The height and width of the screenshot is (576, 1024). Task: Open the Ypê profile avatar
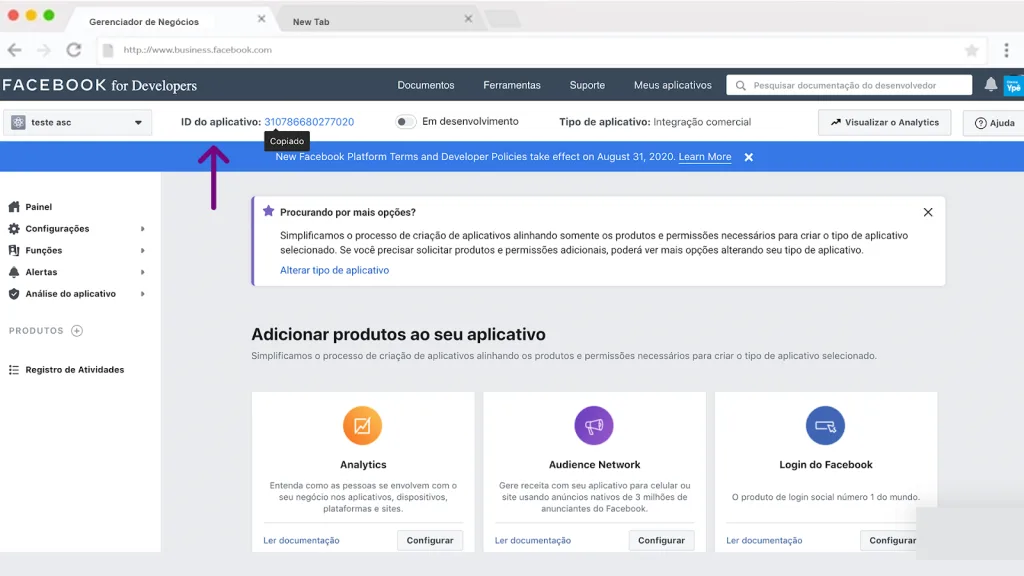(1014, 85)
